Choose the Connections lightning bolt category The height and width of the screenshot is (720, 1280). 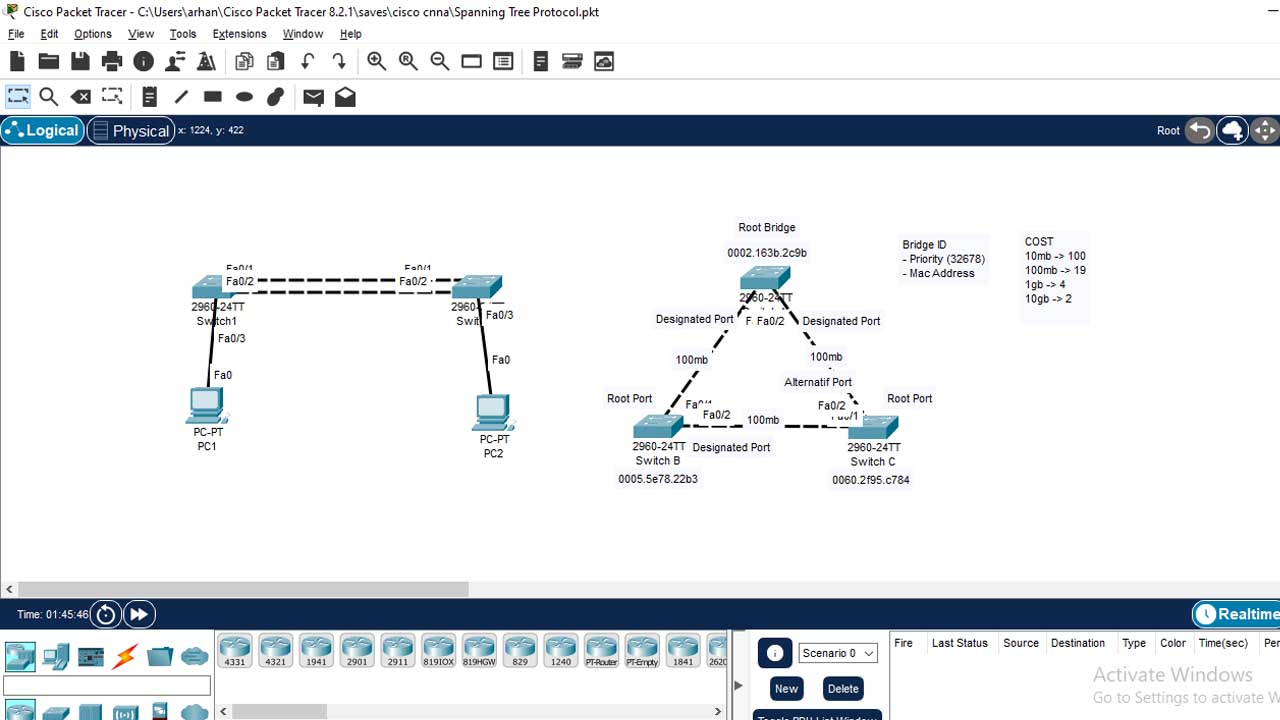[x=125, y=657]
